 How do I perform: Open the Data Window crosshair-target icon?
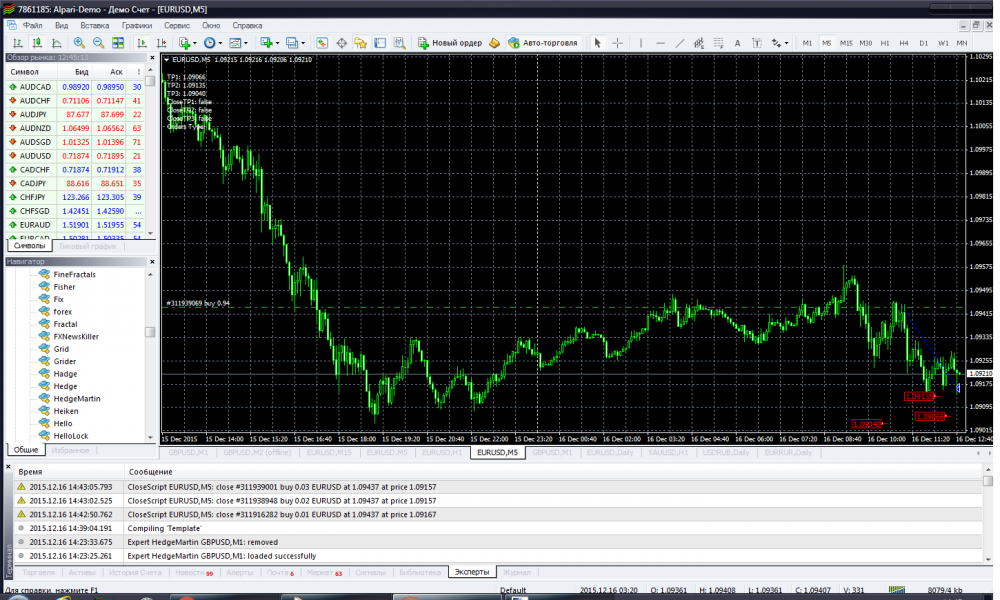pyautogui.click(x=341, y=43)
